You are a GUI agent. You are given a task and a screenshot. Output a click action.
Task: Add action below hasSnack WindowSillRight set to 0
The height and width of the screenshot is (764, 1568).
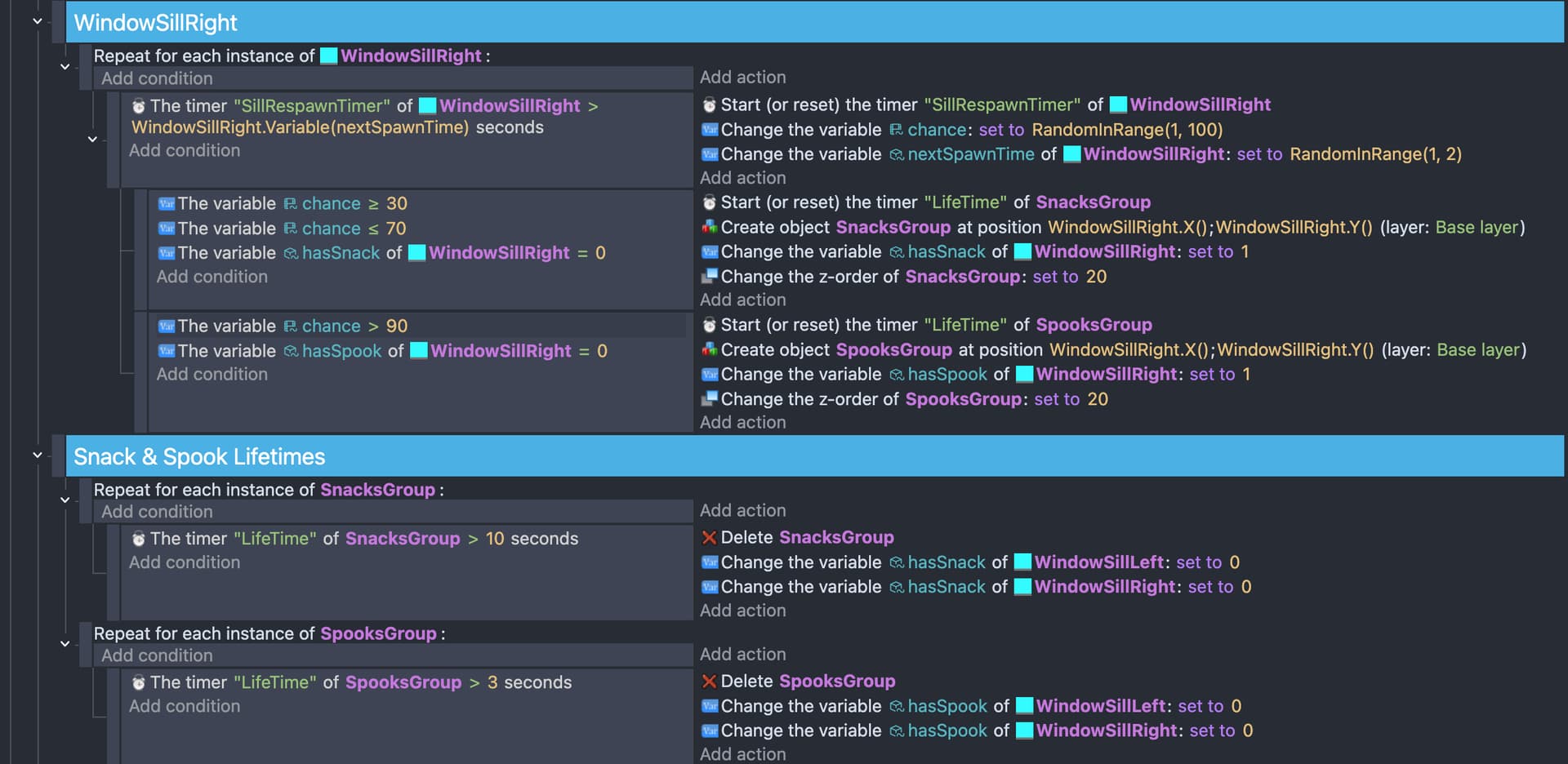[x=743, y=611]
